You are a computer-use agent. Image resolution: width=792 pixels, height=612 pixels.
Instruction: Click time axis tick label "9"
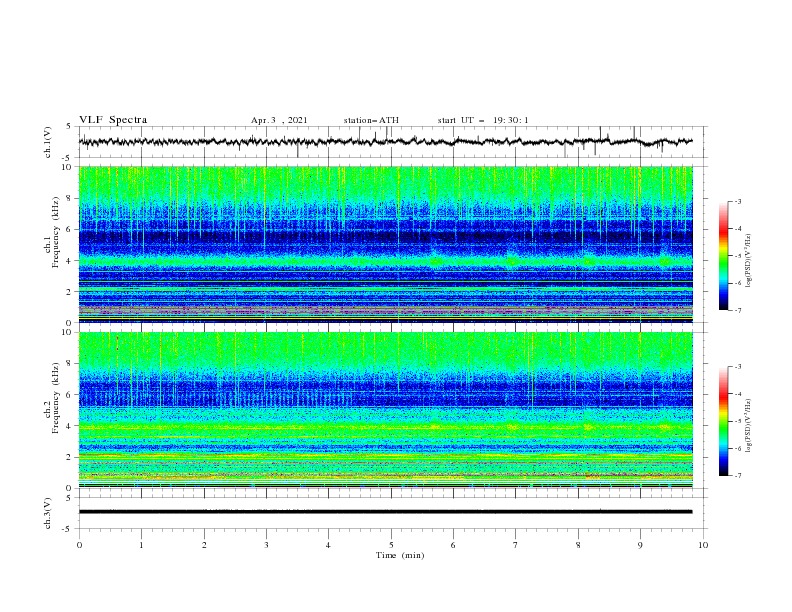point(640,545)
